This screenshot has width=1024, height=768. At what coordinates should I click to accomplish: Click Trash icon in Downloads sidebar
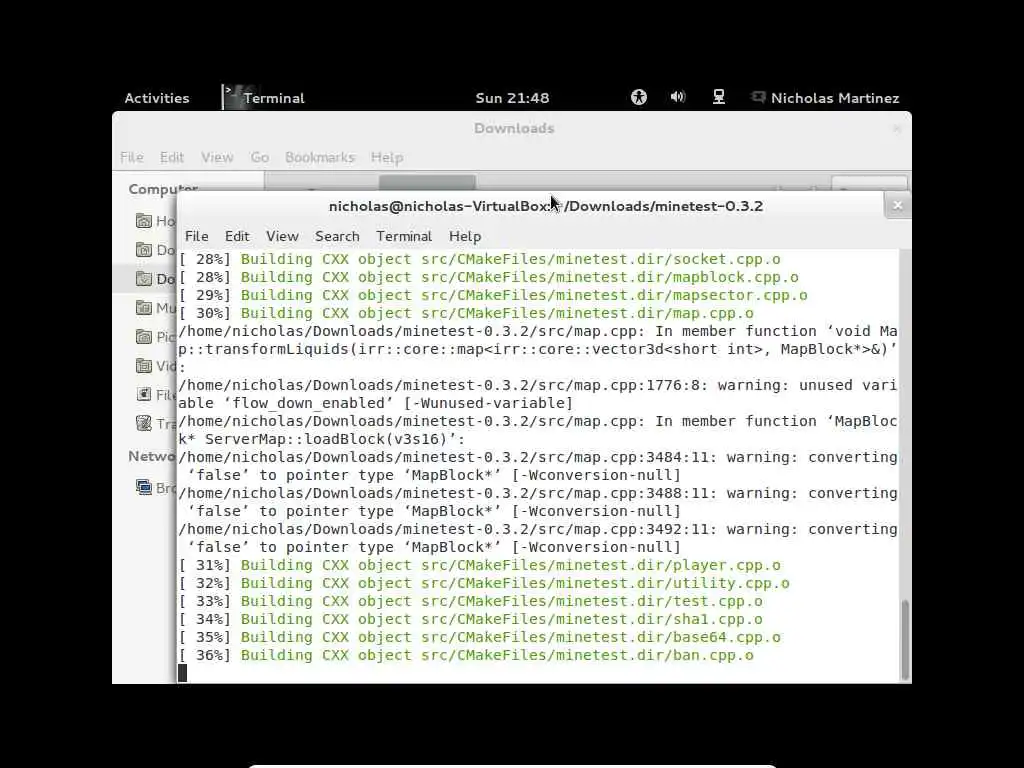click(x=144, y=423)
